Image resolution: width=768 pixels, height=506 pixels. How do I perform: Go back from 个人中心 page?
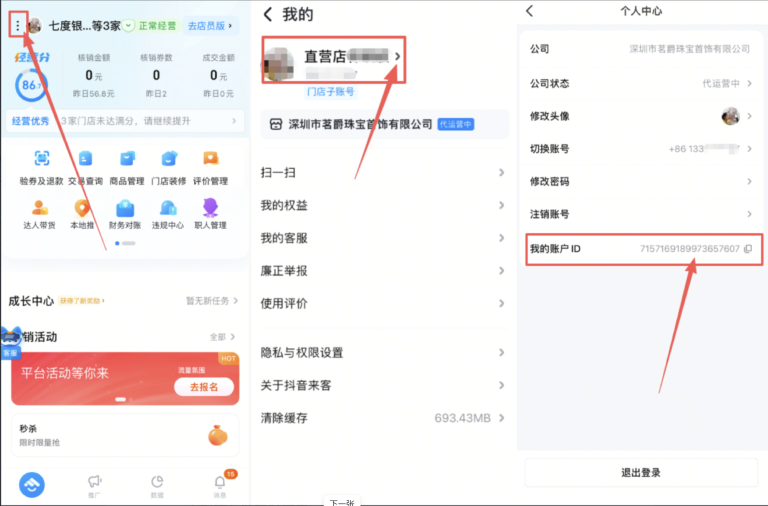[529, 11]
